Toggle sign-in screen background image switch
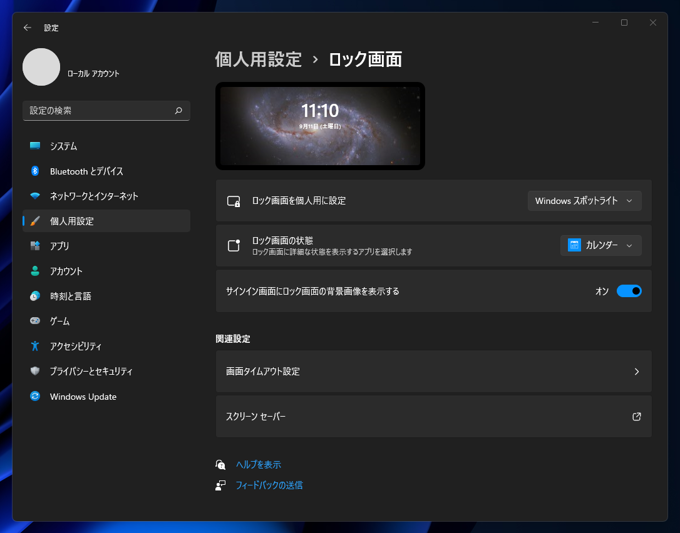Screen dimensions: 680x533 click(629, 291)
